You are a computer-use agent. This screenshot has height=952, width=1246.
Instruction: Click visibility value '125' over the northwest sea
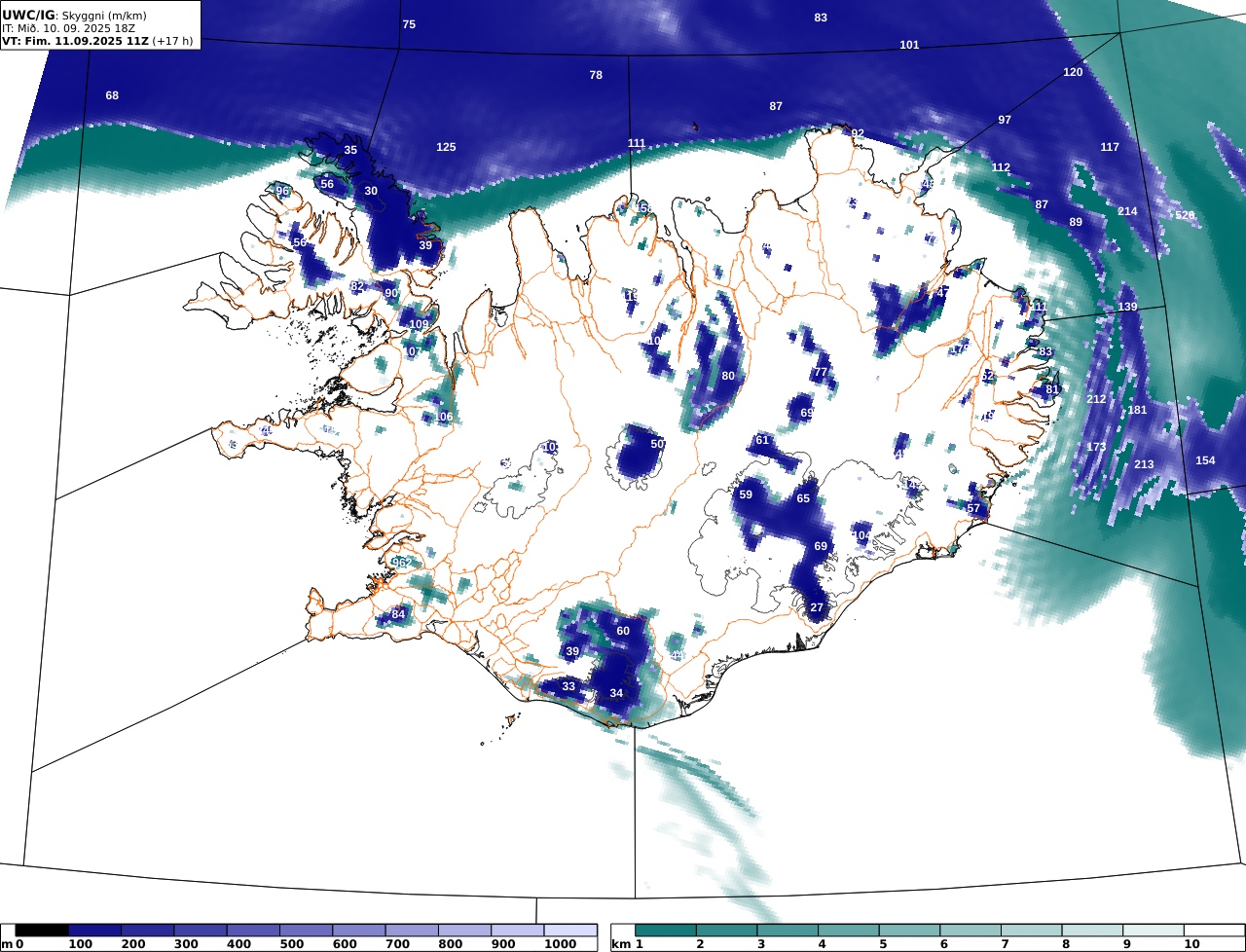(446, 147)
